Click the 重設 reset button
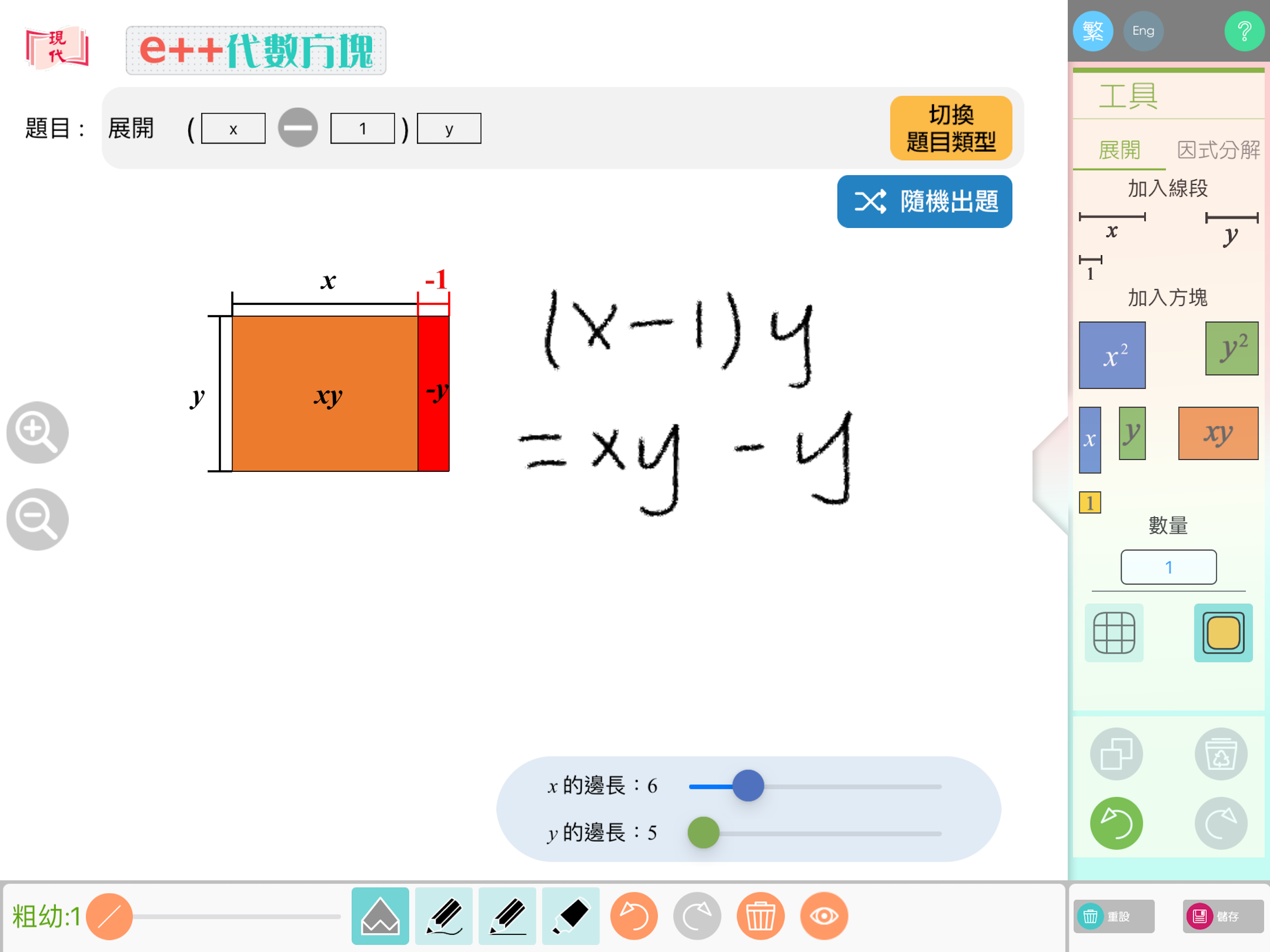 1113,916
